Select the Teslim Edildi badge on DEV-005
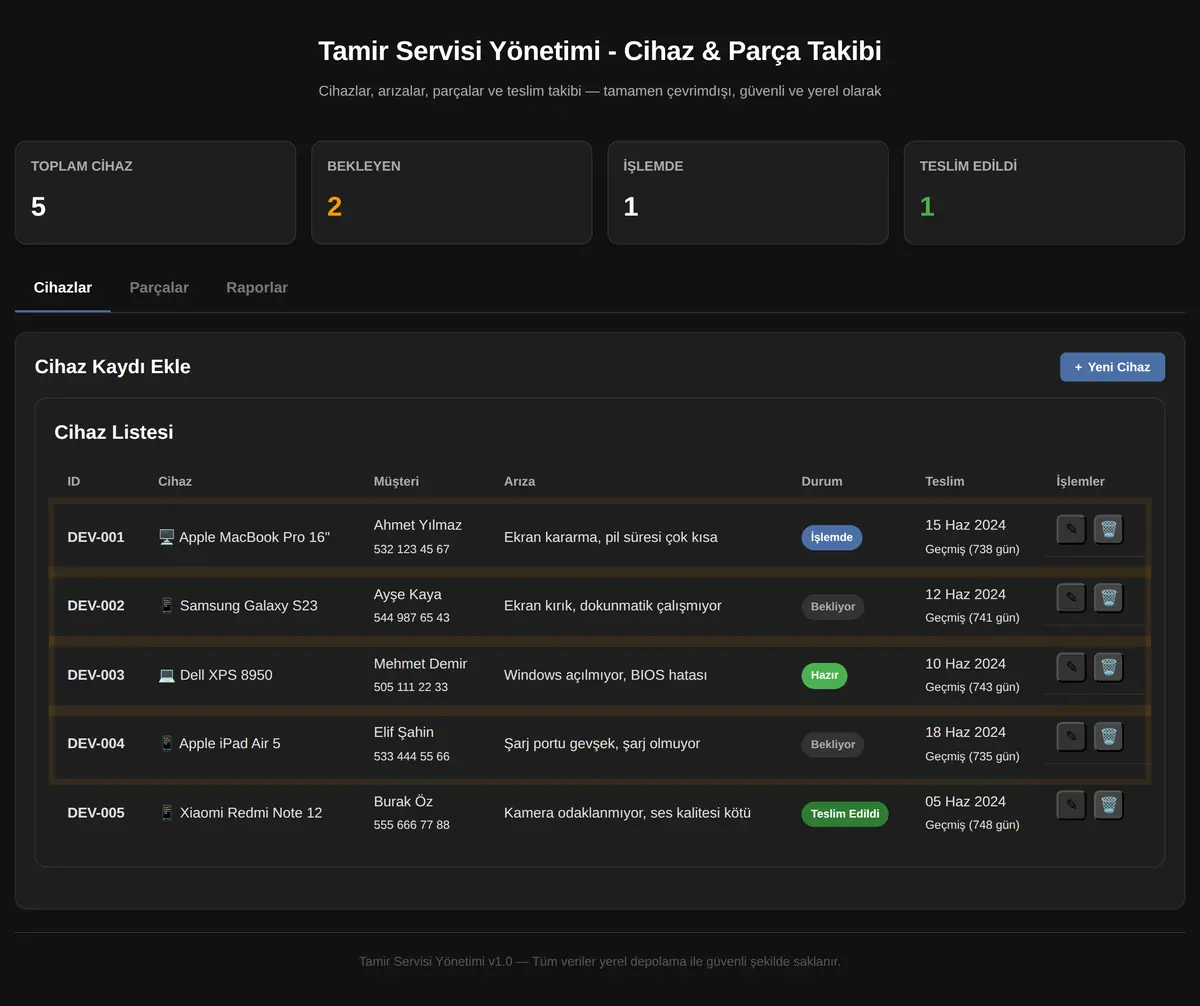 (x=845, y=813)
